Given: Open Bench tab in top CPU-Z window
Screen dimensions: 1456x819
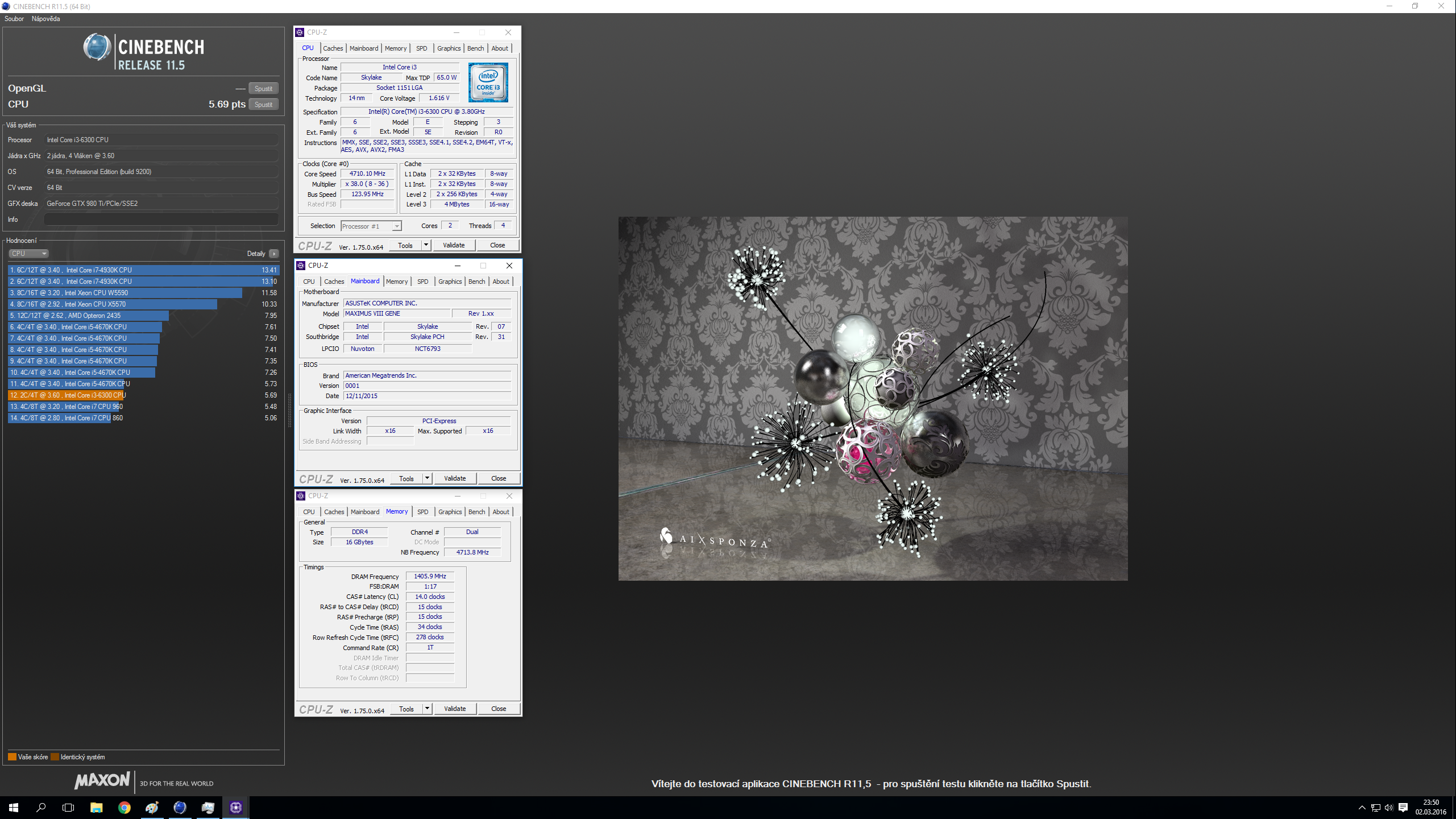Looking at the screenshot, I should coord(476,48).
